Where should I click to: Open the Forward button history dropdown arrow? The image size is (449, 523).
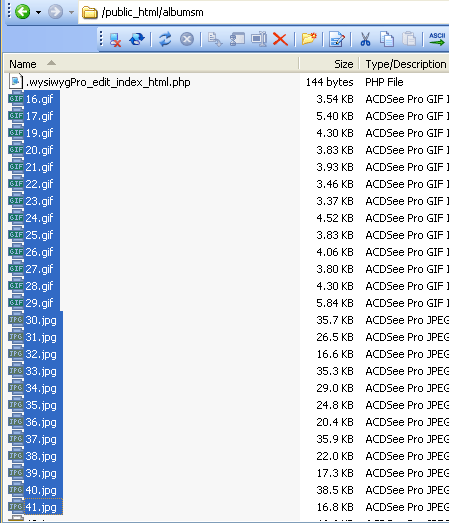(71, 13)
